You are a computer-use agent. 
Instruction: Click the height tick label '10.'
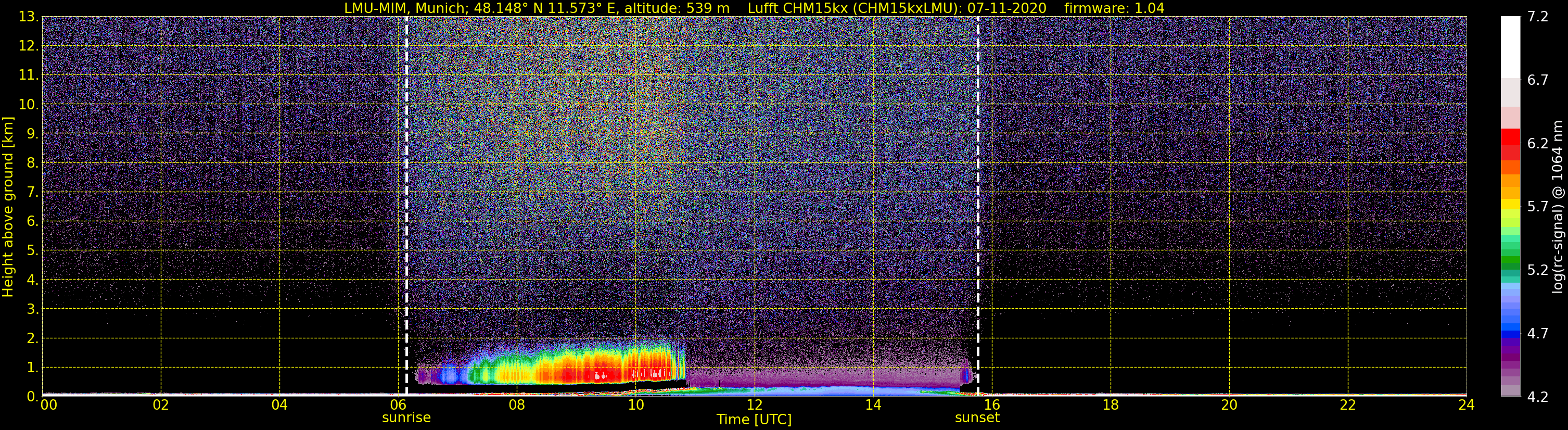tap(29, 104)
